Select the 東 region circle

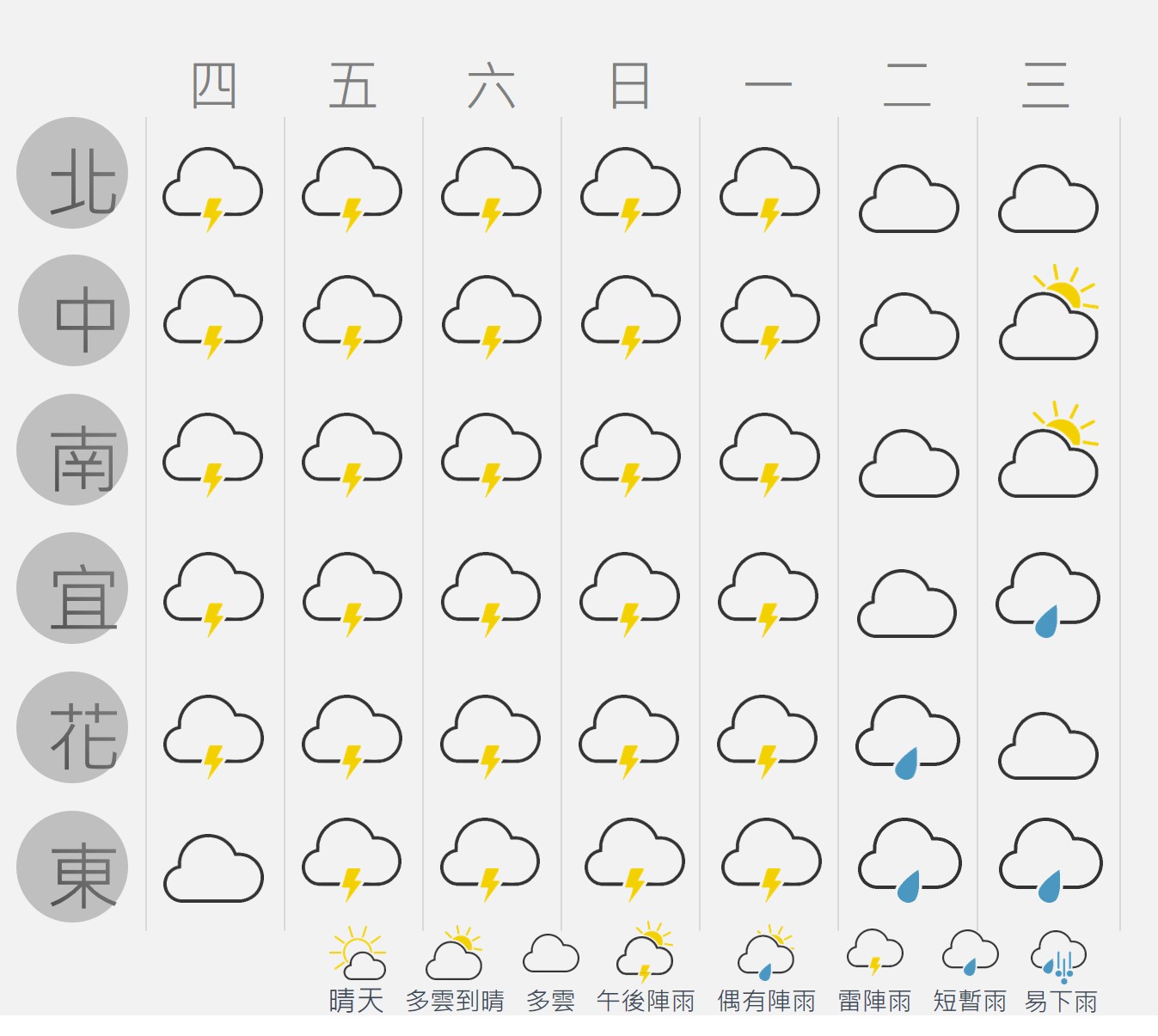coord(72,867)
